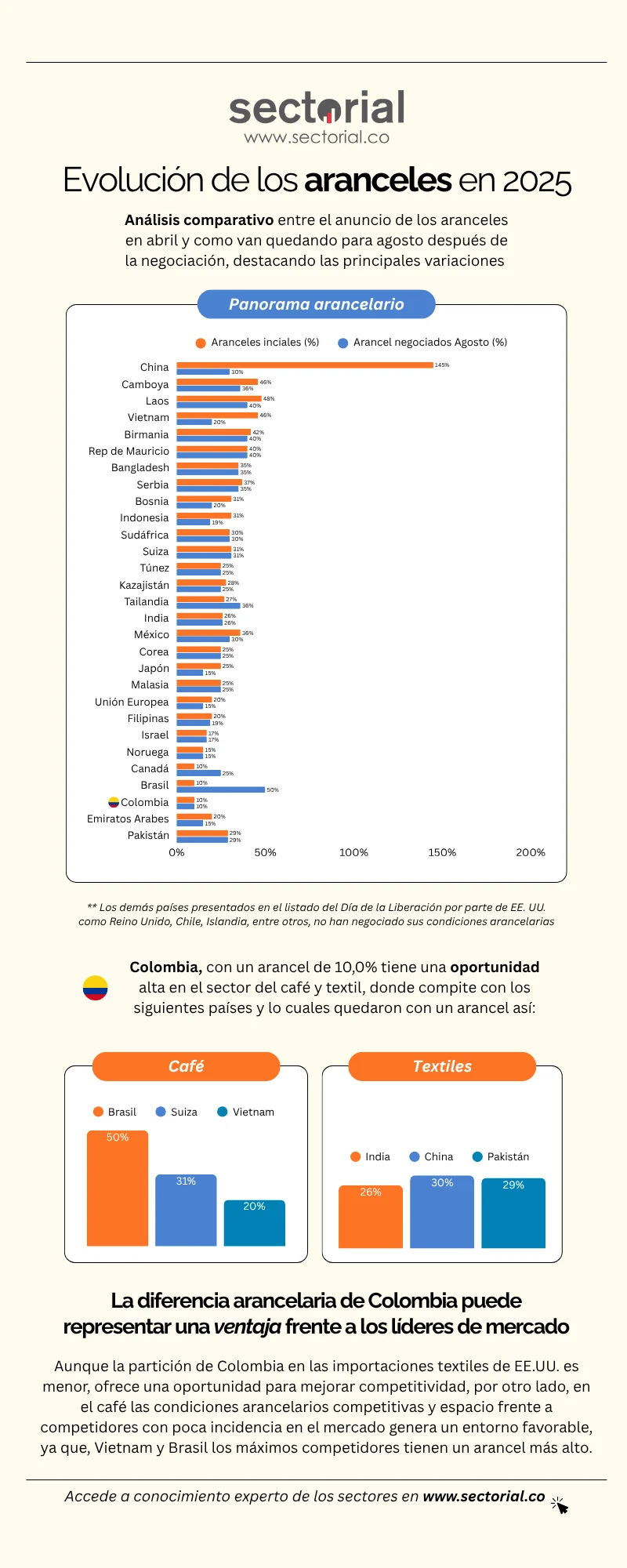Image resolution: width=627 pixels, height=1568 pixels.
Task: Click the India legend dot in the Textiles chart
Action: click(355, 1156)
